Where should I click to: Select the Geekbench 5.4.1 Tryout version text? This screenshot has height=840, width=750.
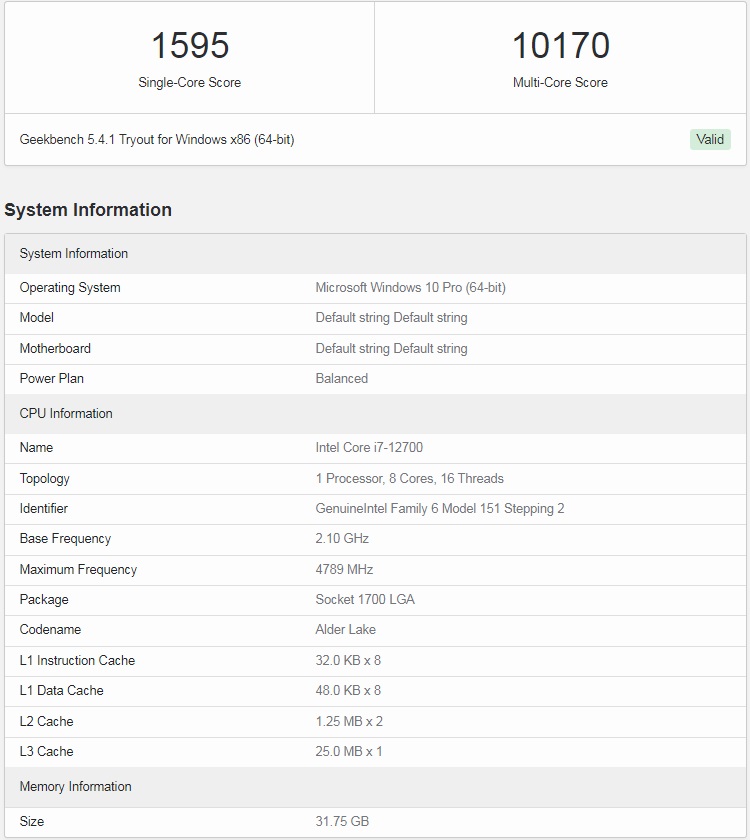click(x=157, y=139)
